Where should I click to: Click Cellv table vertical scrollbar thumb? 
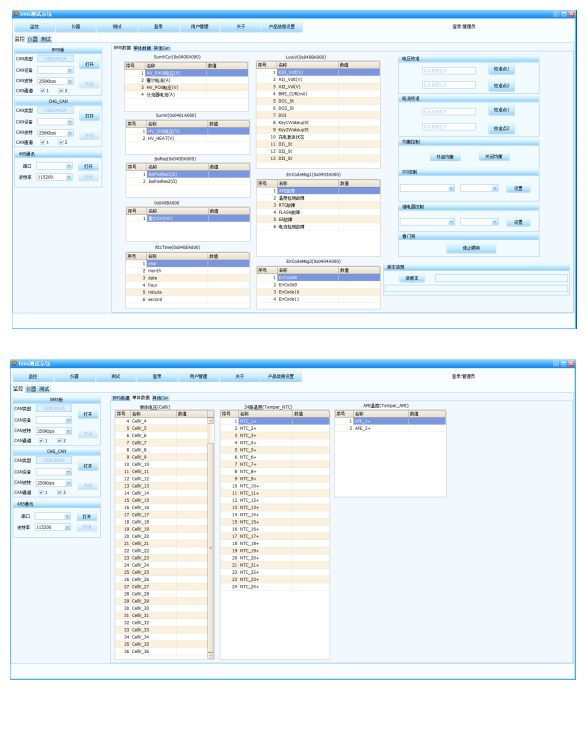point(210,548)
